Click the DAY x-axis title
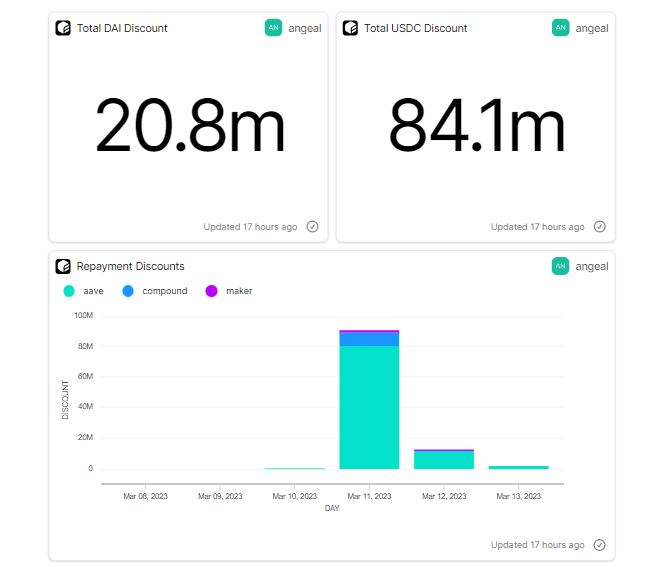The width and height of the screenshot is (670, 567). click(332, 508)
